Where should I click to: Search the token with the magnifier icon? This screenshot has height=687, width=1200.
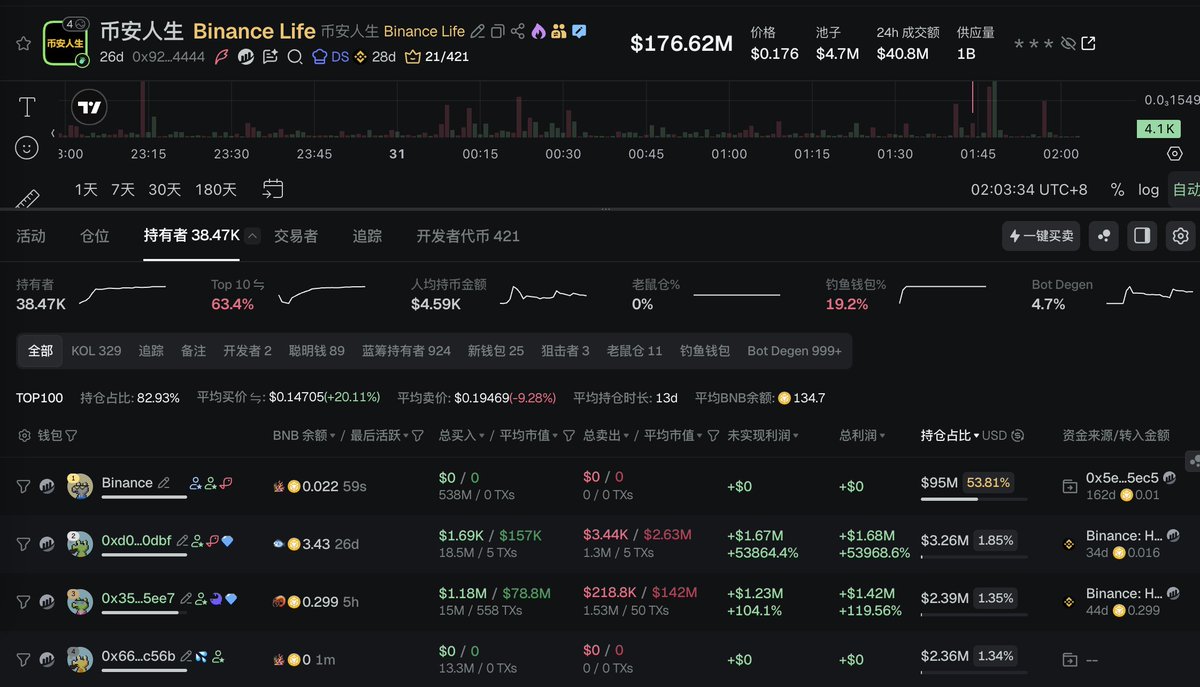click(295, 57)
